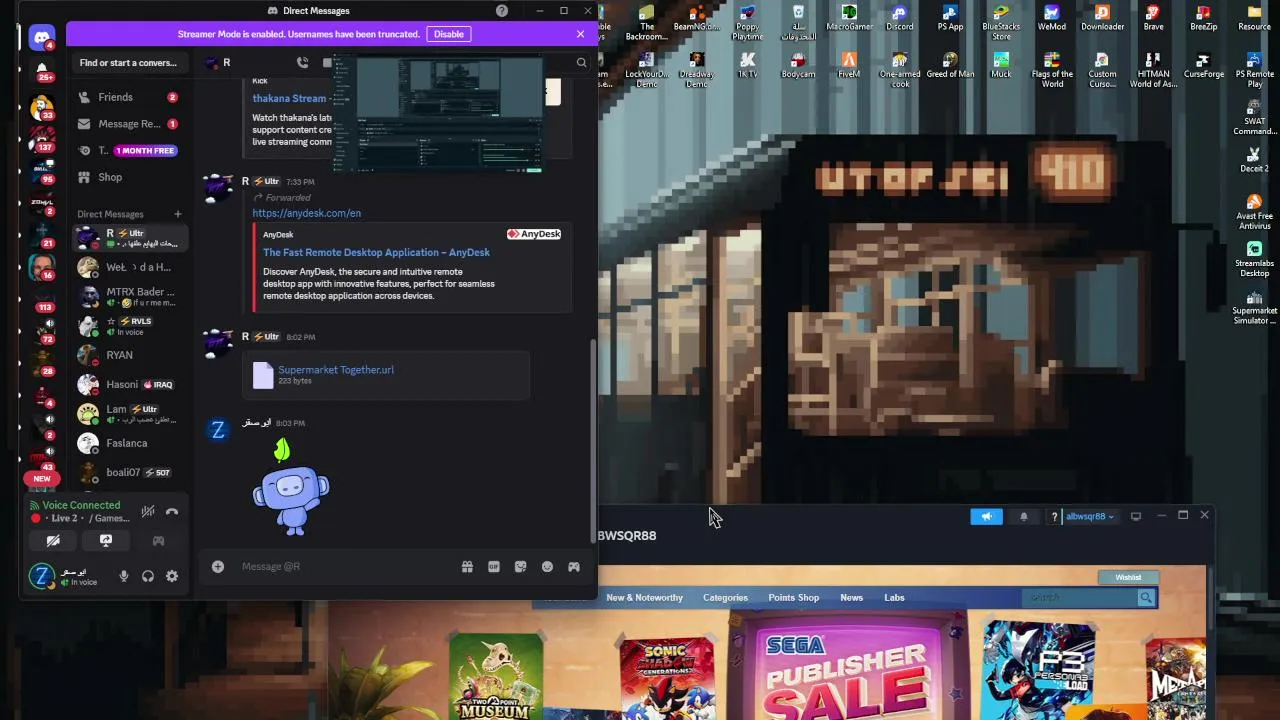Start an activity with controller button
The image size is (1280, 720).
point(158,541)
